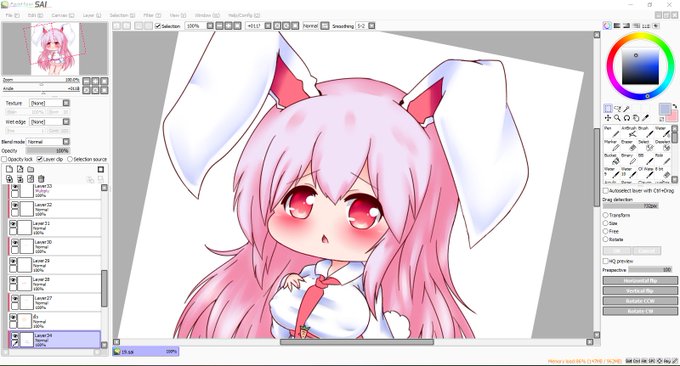Enable the HQ preview checkbox
This screenshot has height=366, width=680.
[606, 261]
